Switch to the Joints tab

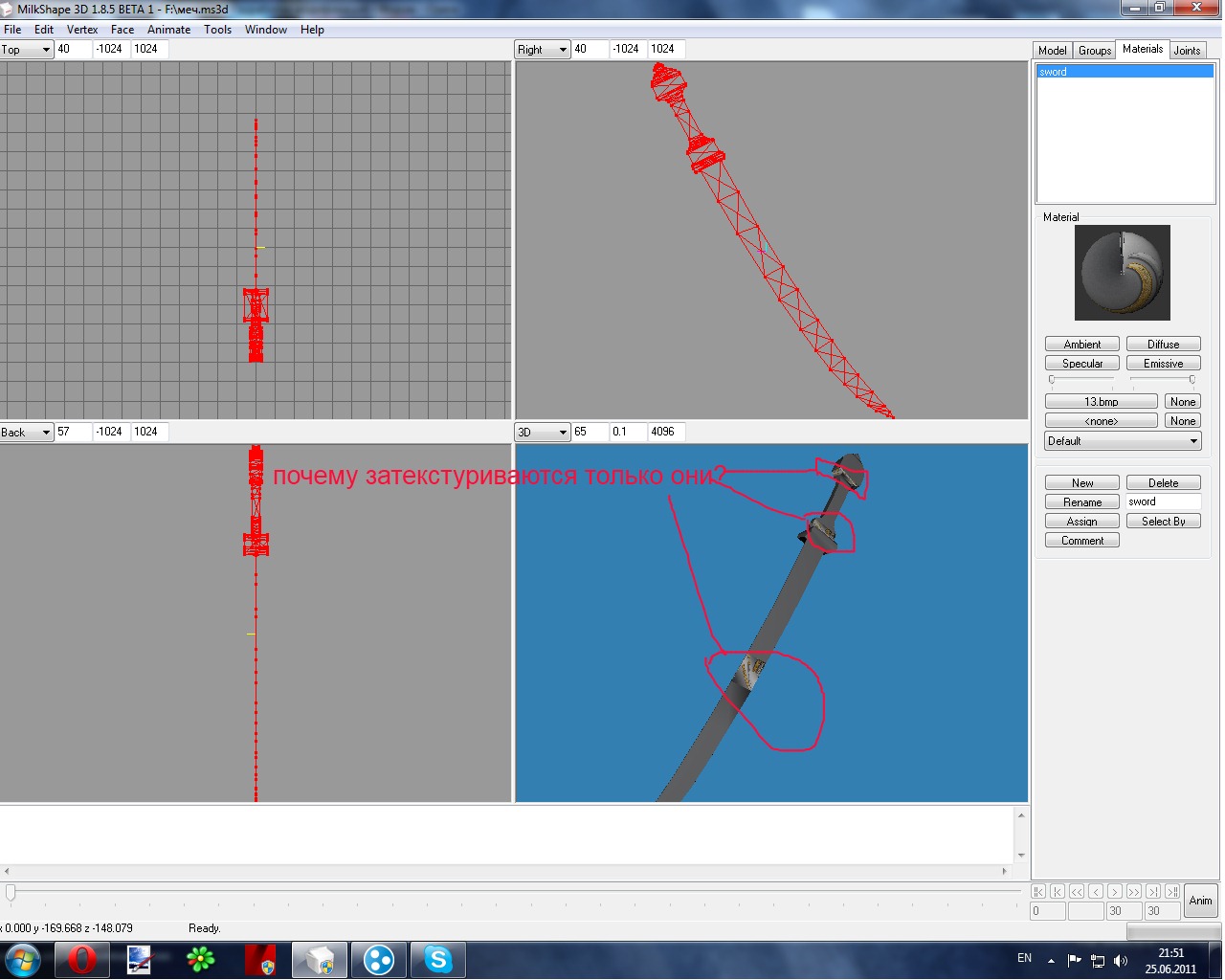coord(1187,51)
